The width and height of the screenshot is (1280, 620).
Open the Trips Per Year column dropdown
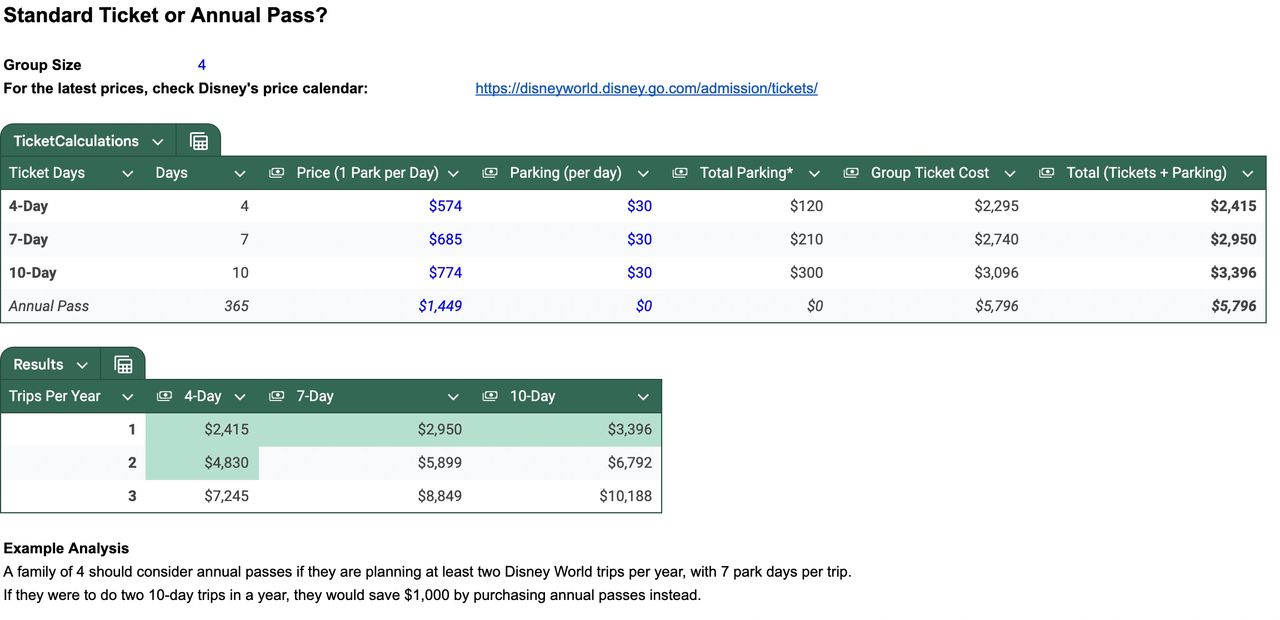127,397
